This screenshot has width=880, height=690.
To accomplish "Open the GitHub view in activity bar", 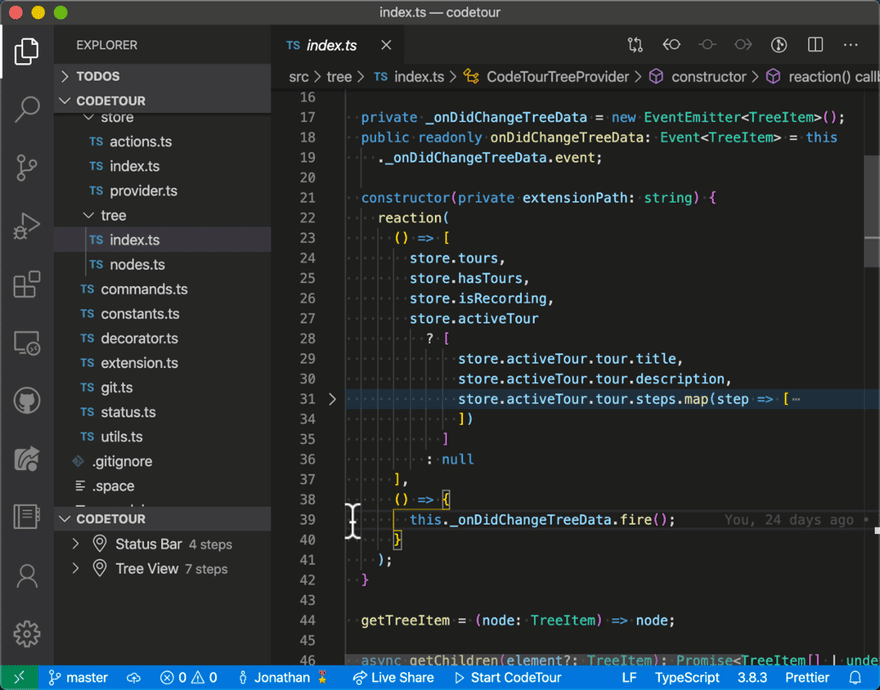I will 26,401.
